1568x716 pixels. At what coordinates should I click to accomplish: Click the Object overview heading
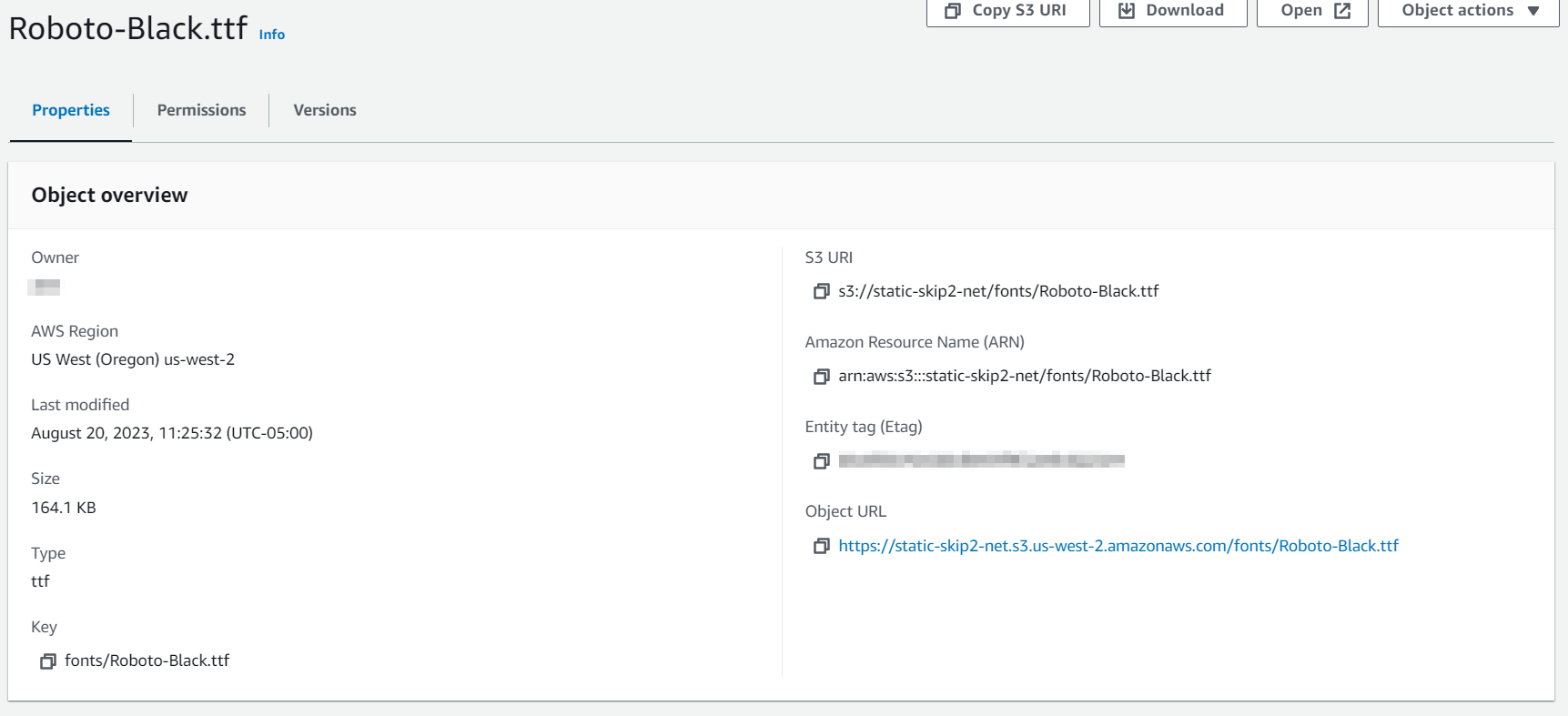(x=109, y=195)
